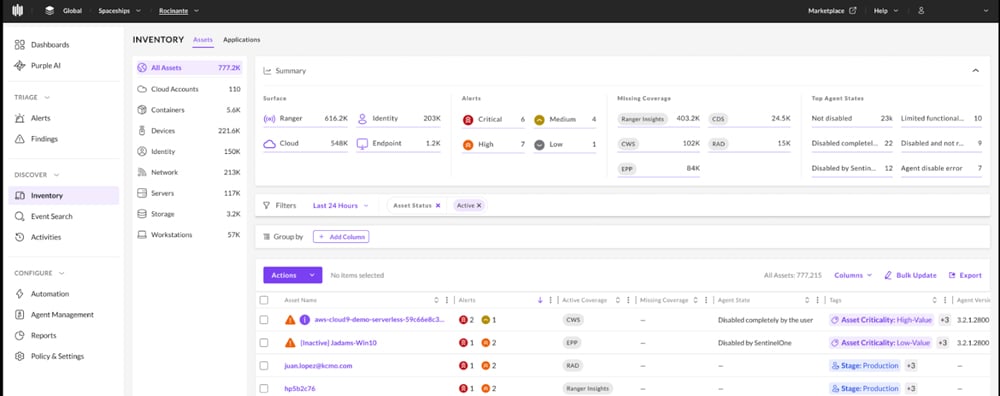This screenshot has width=1000, height=396.
Task: Remove the Asset Status filter
Action: pyautogui.click(x=438, y=205)
